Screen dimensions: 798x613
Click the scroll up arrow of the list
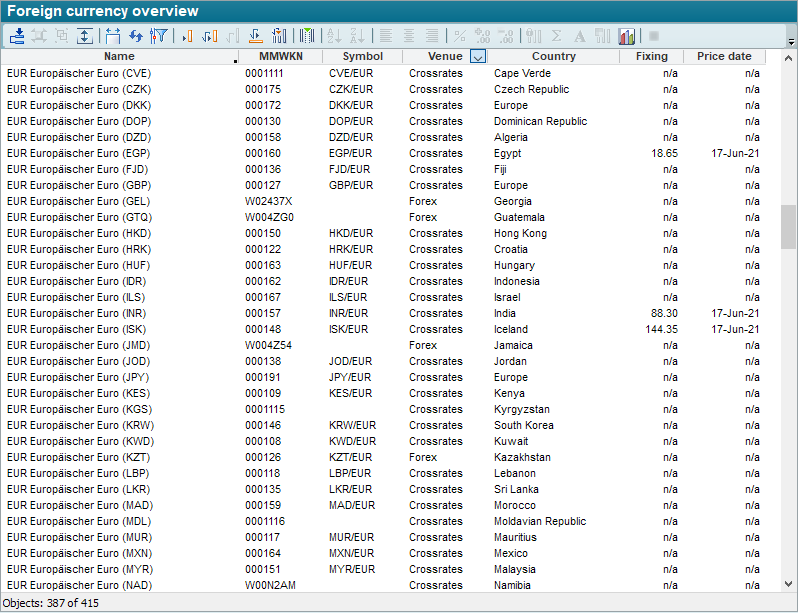(x=789, y=72)
